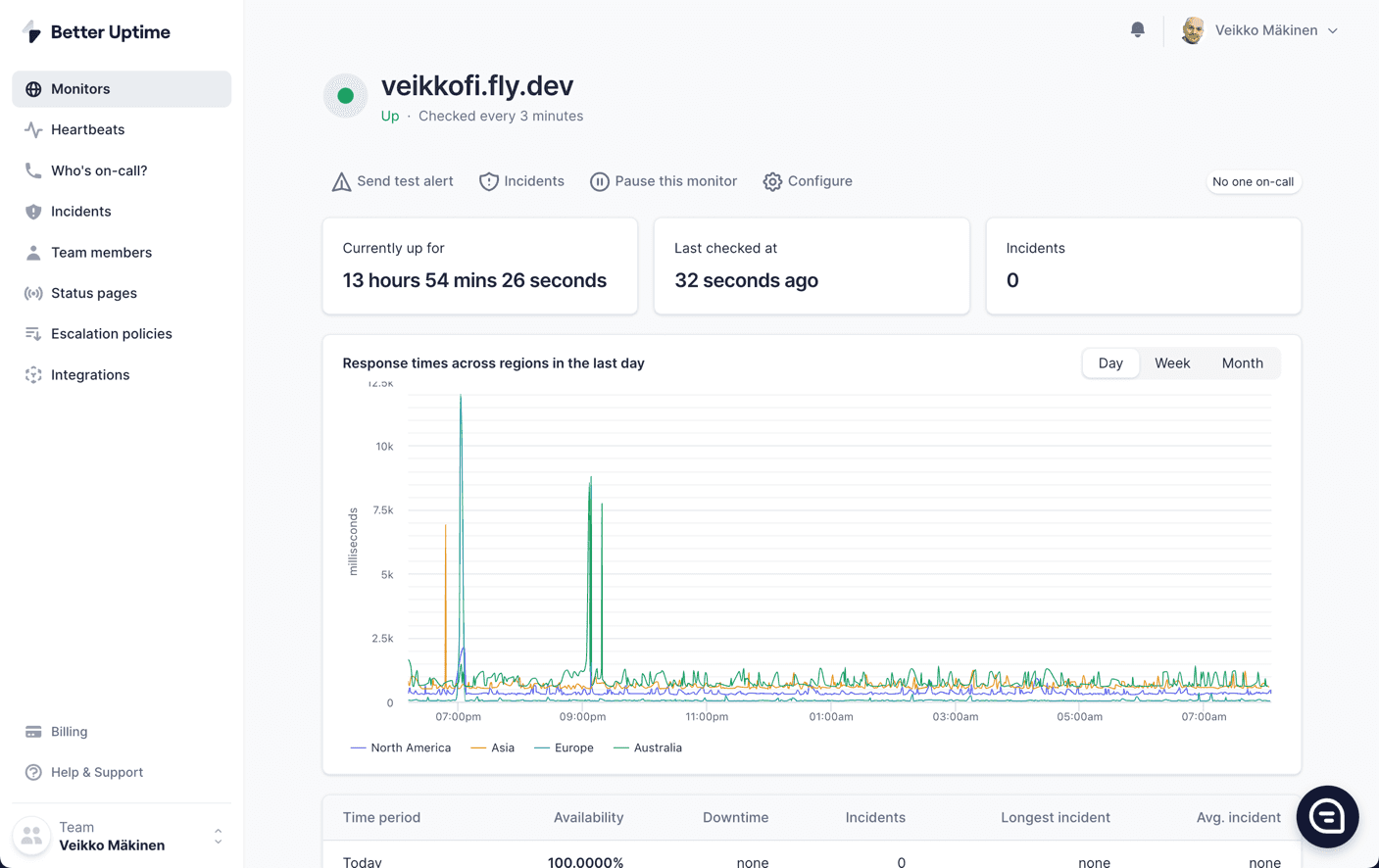Open notifications bell icon
The image size is (1379, 868).
1137,30
